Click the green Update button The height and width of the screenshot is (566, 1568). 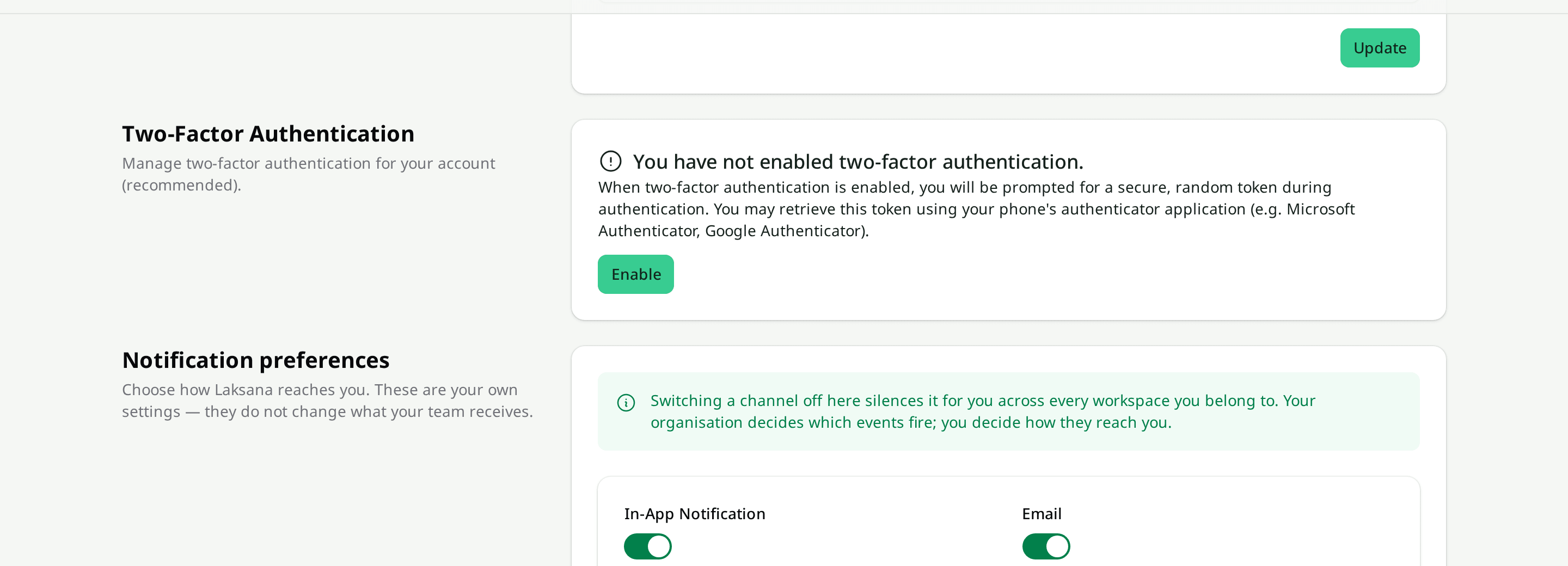pyautogui.click(x=1379, y=48)
